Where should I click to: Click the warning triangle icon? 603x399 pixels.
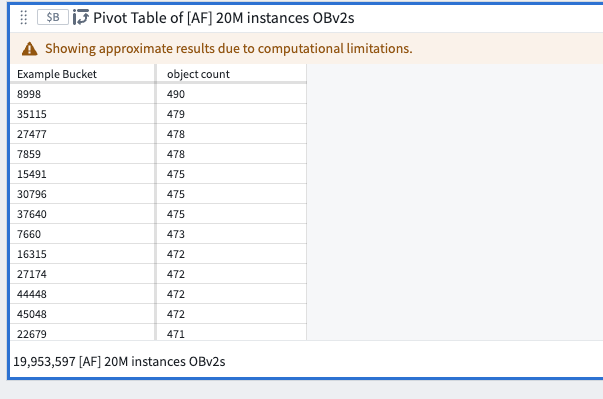tap(30, 49)
